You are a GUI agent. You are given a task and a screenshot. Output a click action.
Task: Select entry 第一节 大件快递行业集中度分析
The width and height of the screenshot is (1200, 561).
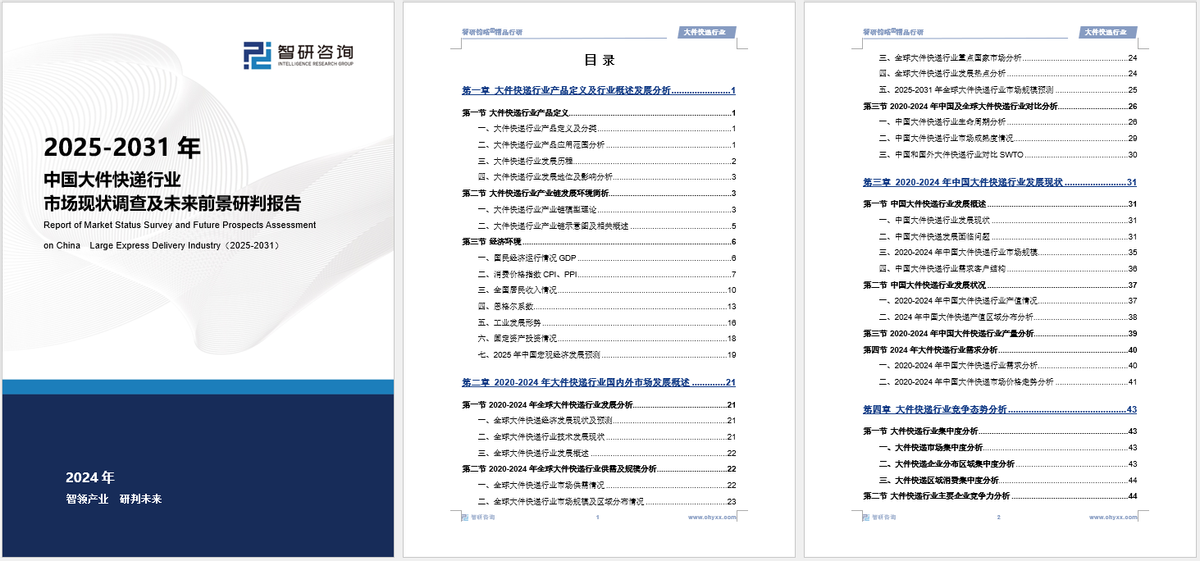coord(1000,431)
